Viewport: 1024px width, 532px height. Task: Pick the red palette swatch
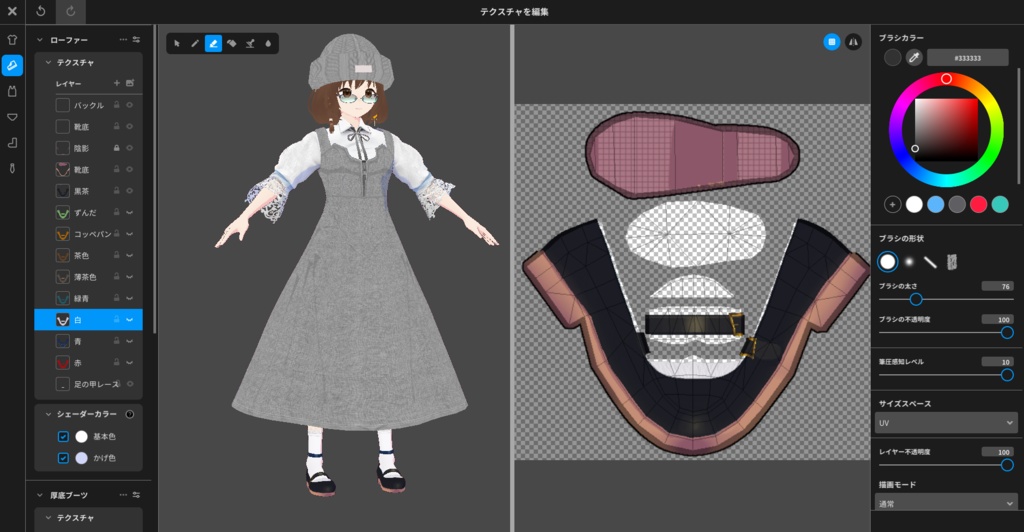pyautogui.click(x=978, y=204)
